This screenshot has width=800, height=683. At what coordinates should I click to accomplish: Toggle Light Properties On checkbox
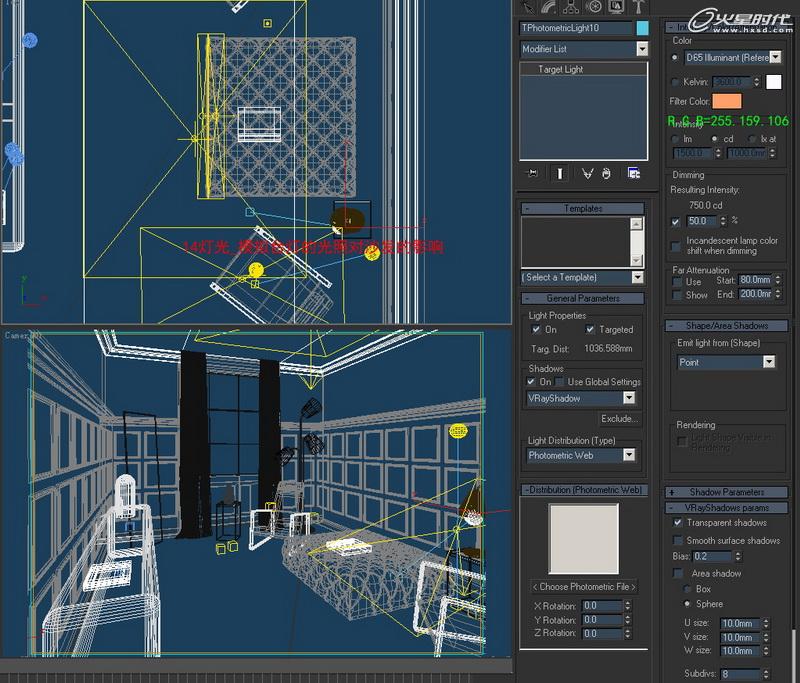[536, 330]
